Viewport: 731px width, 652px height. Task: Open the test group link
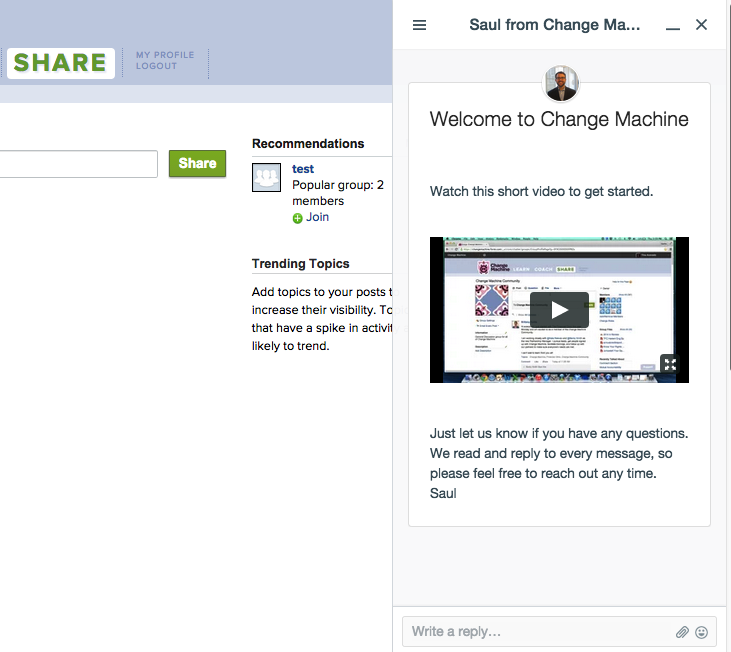tap(303, 169)
